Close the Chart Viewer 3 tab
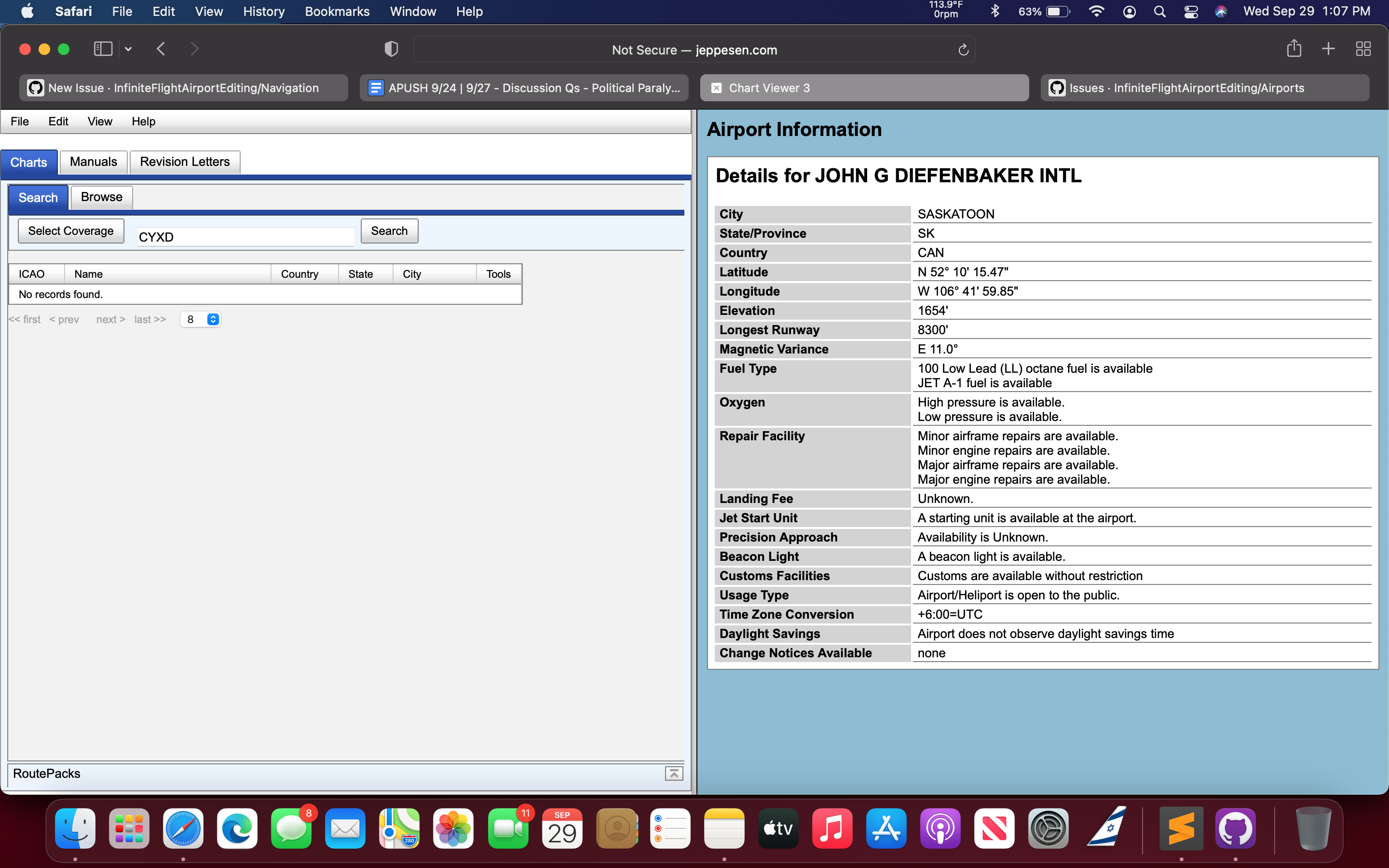Viewport: 1389px width, 868px height. (716, 88)
